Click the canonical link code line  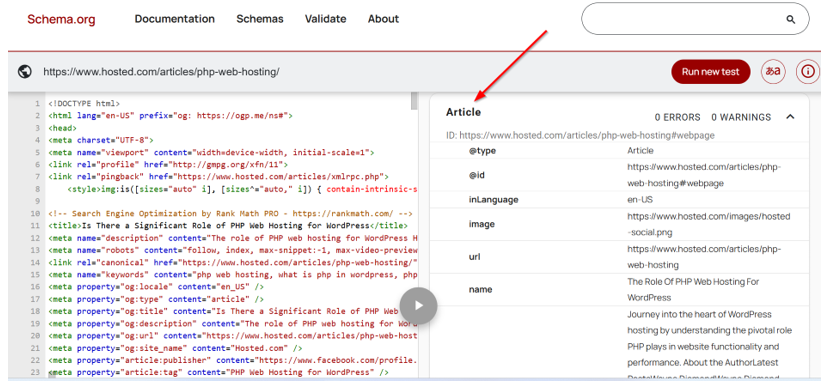point(233,262)
